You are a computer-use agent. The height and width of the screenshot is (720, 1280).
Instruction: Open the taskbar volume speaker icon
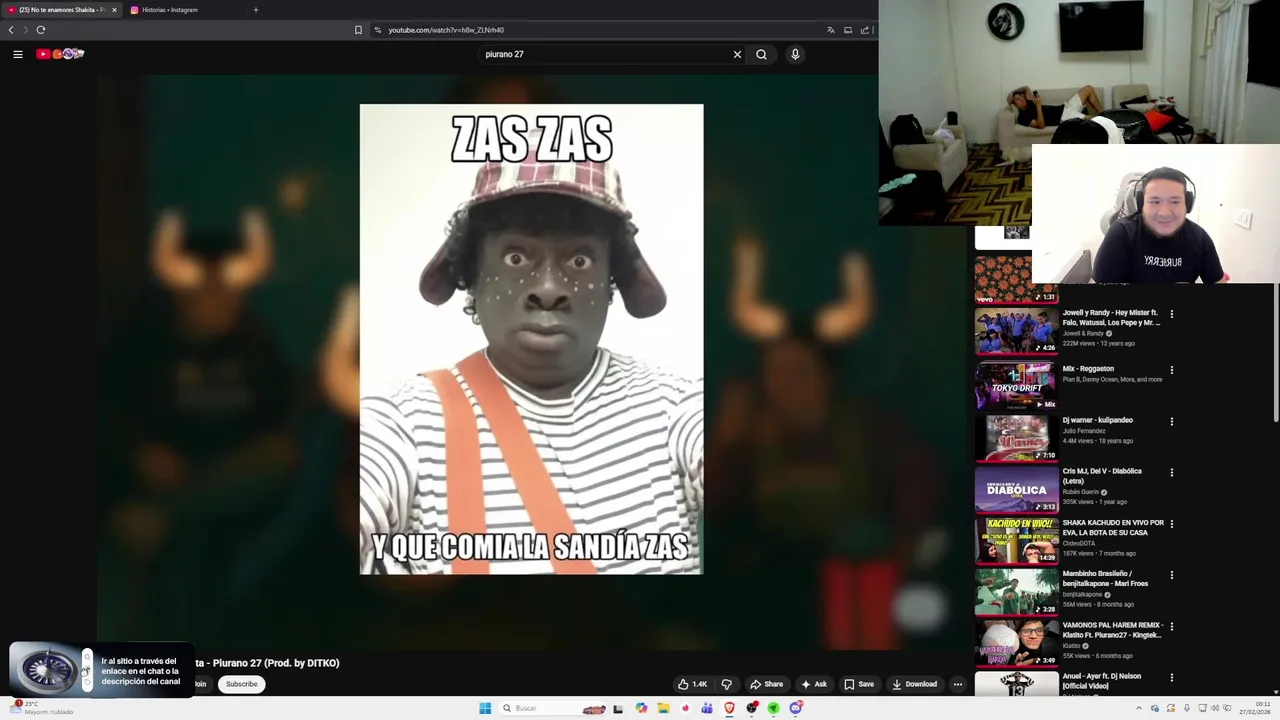[x=1215, y=708]
